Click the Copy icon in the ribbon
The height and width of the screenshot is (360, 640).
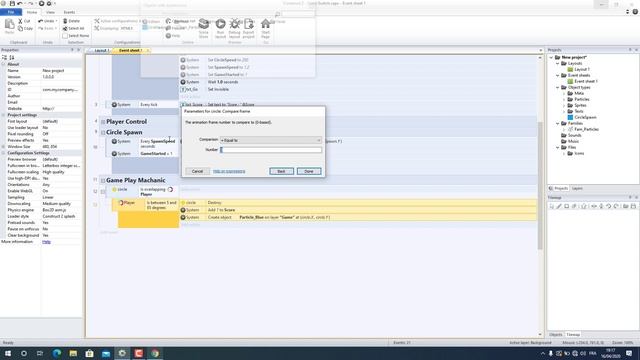coord(20,29)
